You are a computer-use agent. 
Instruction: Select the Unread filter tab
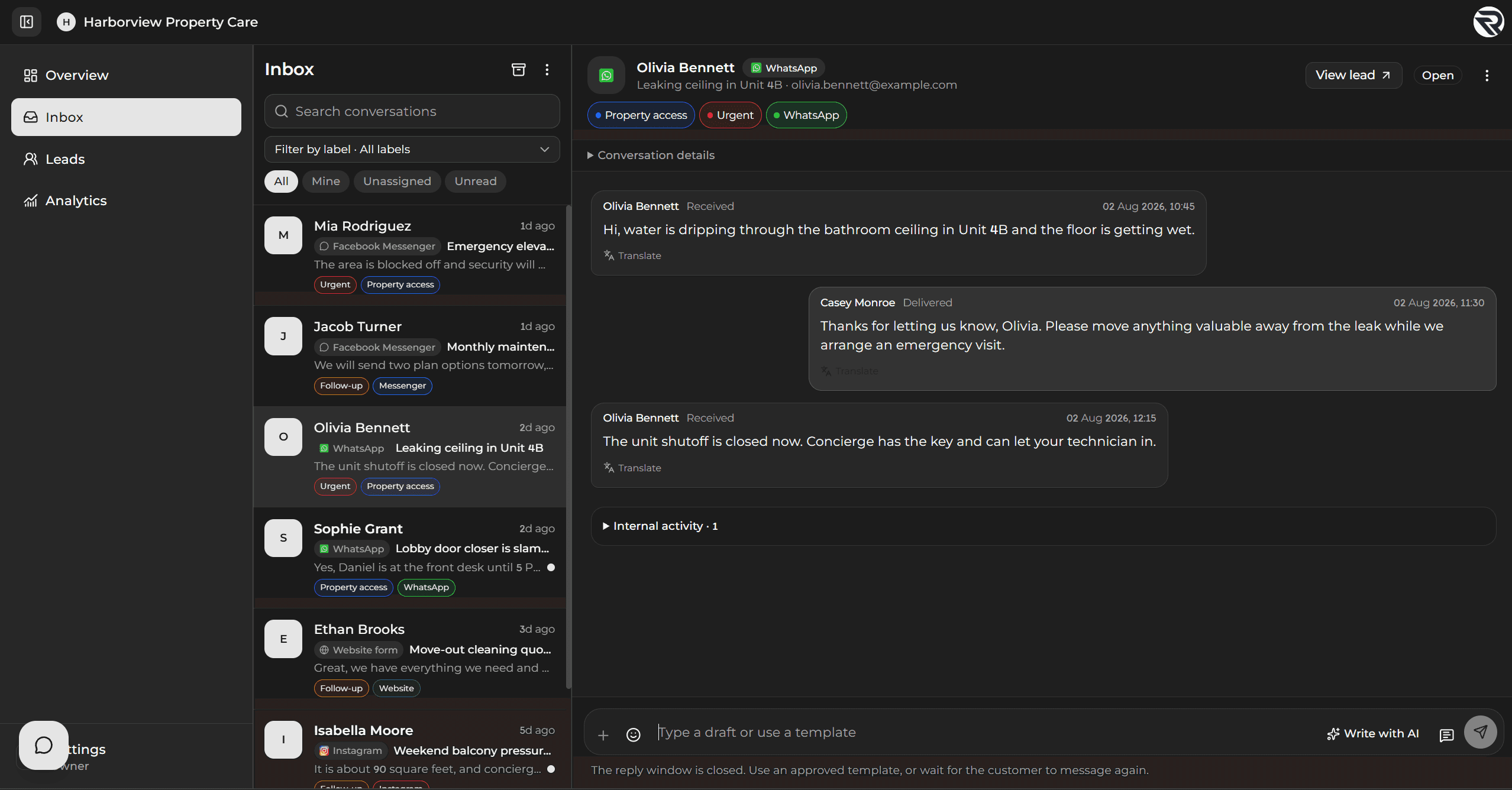[476, 181]
